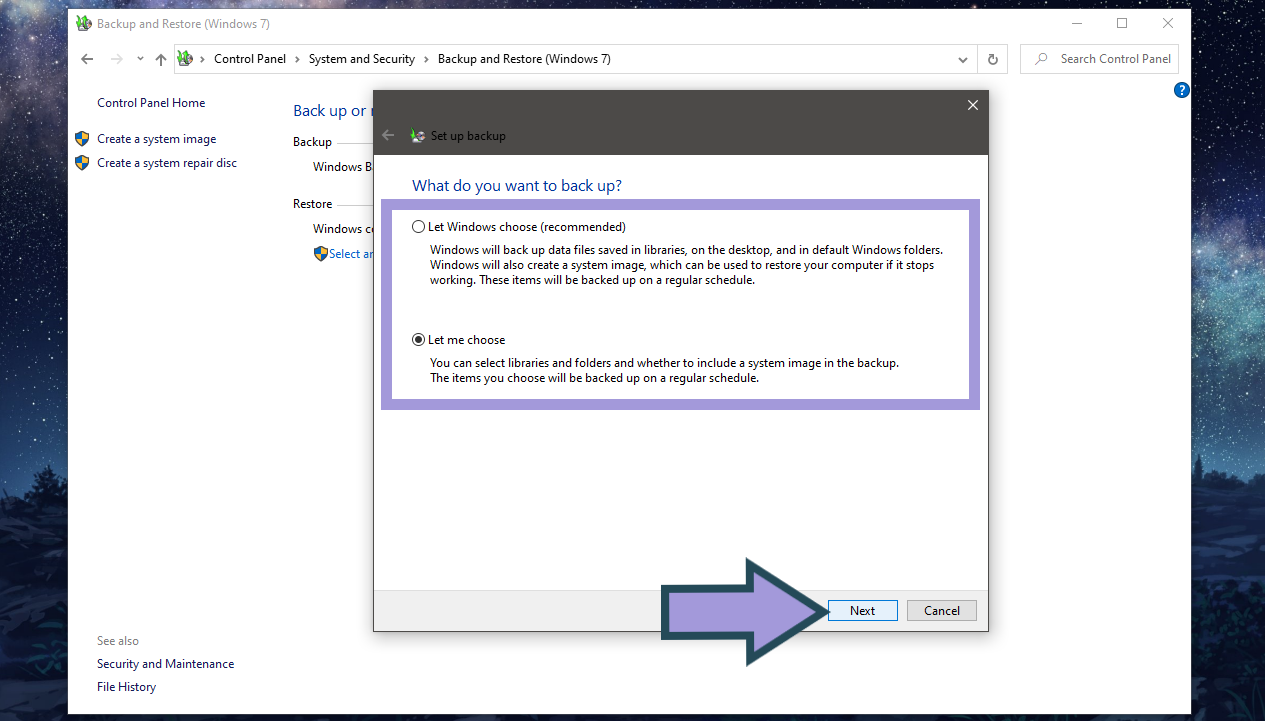Open Create a system repair disc link
Screen dimensions: 1265x721
click(167, 163)
